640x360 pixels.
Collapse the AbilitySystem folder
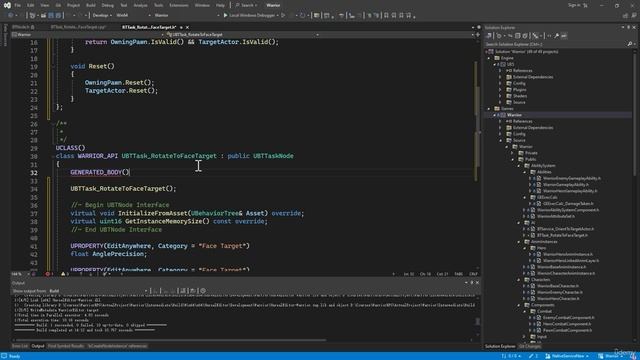point(519,166)
